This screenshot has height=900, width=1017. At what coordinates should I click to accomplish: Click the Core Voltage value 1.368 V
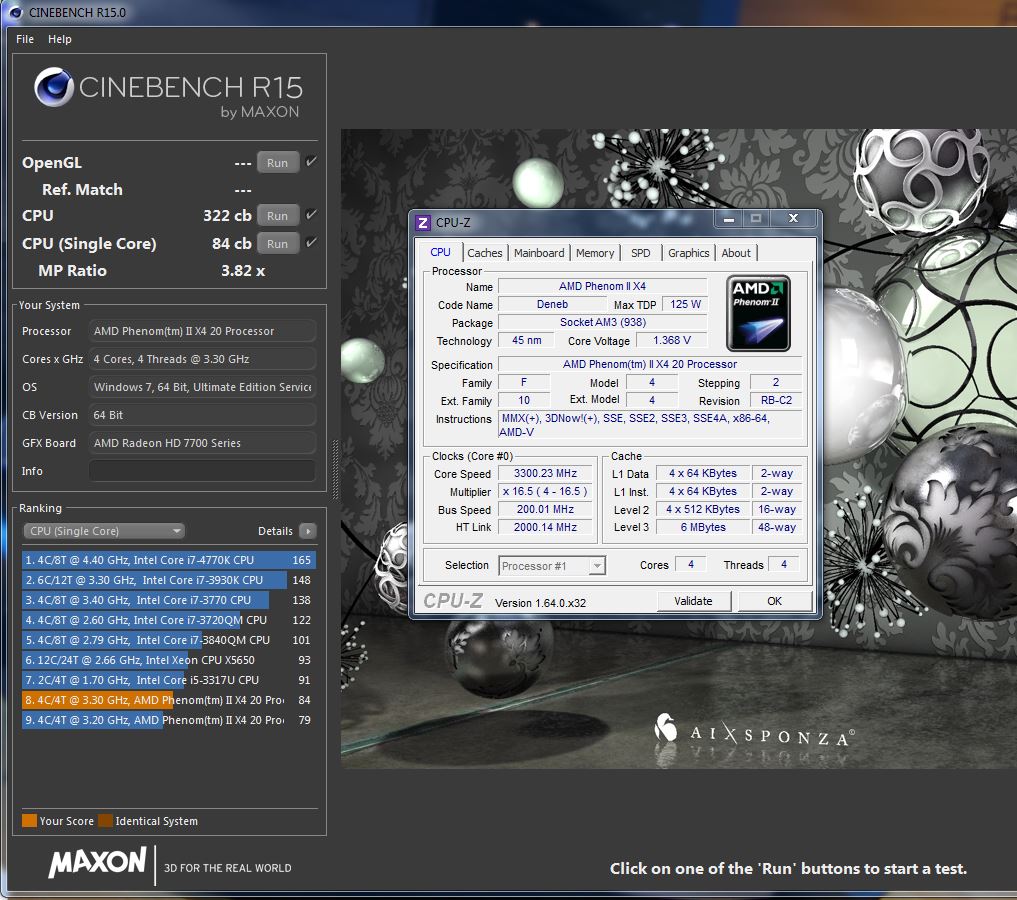point(672,340)
